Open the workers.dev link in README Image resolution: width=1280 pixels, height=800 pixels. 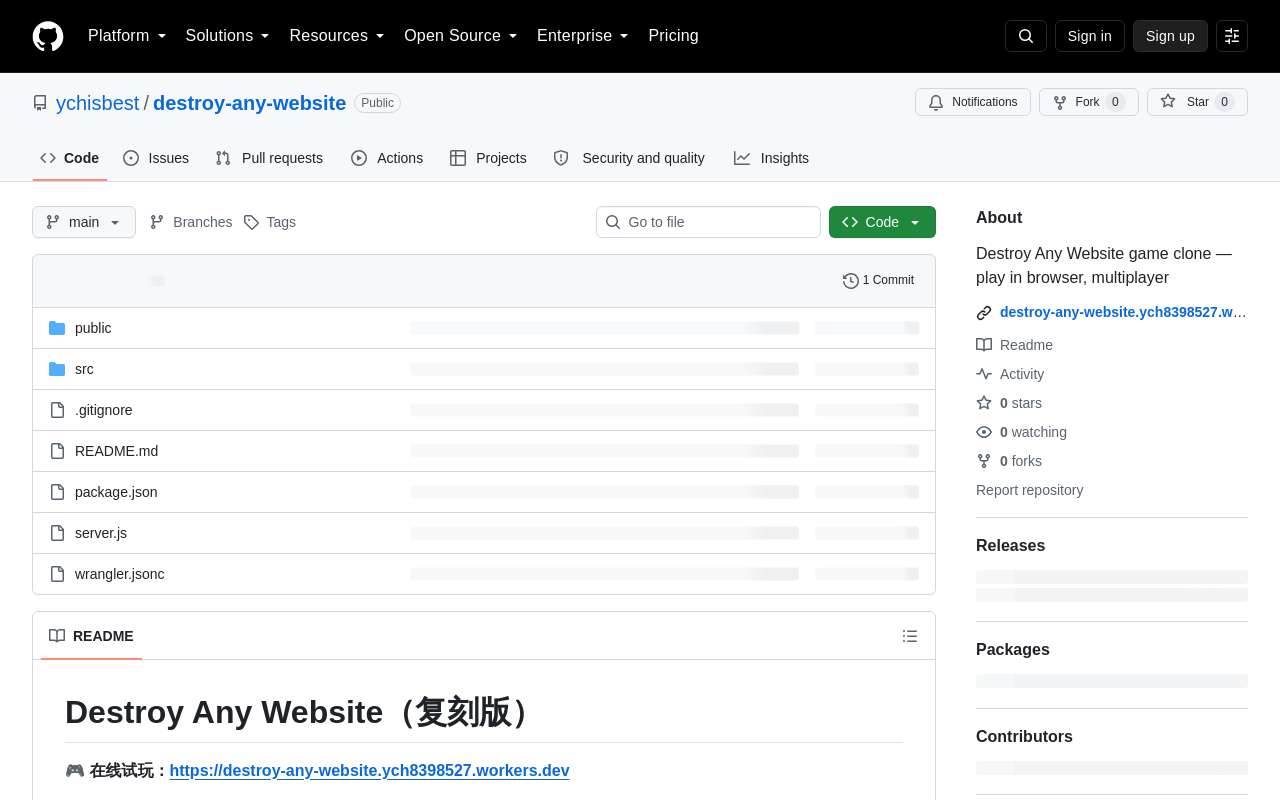(x=369, y=771)
